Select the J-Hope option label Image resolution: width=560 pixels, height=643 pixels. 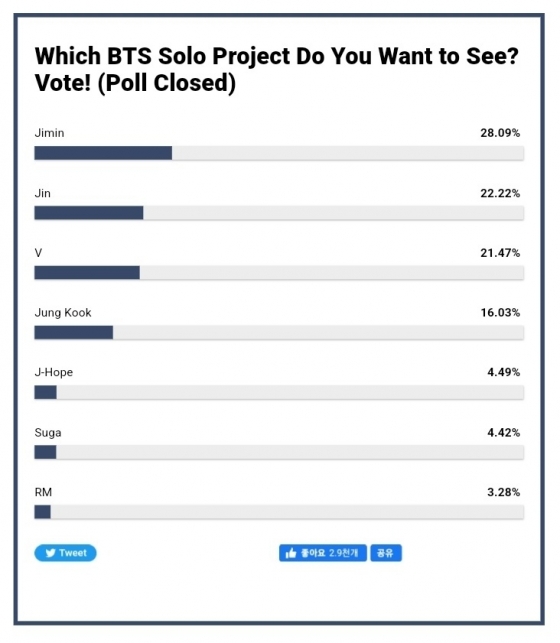click(x=54, y=372)
